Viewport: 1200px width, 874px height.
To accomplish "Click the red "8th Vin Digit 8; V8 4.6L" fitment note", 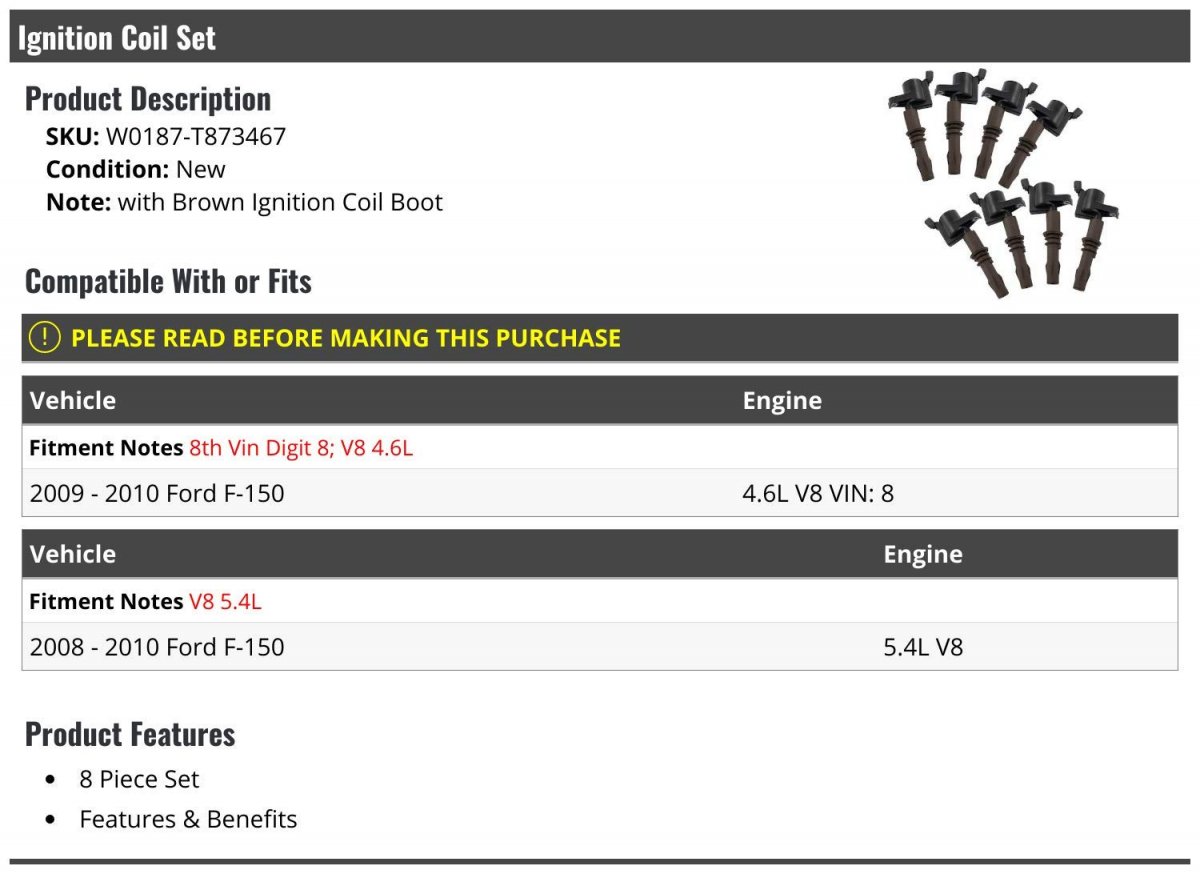I will (x=301, y=448).
